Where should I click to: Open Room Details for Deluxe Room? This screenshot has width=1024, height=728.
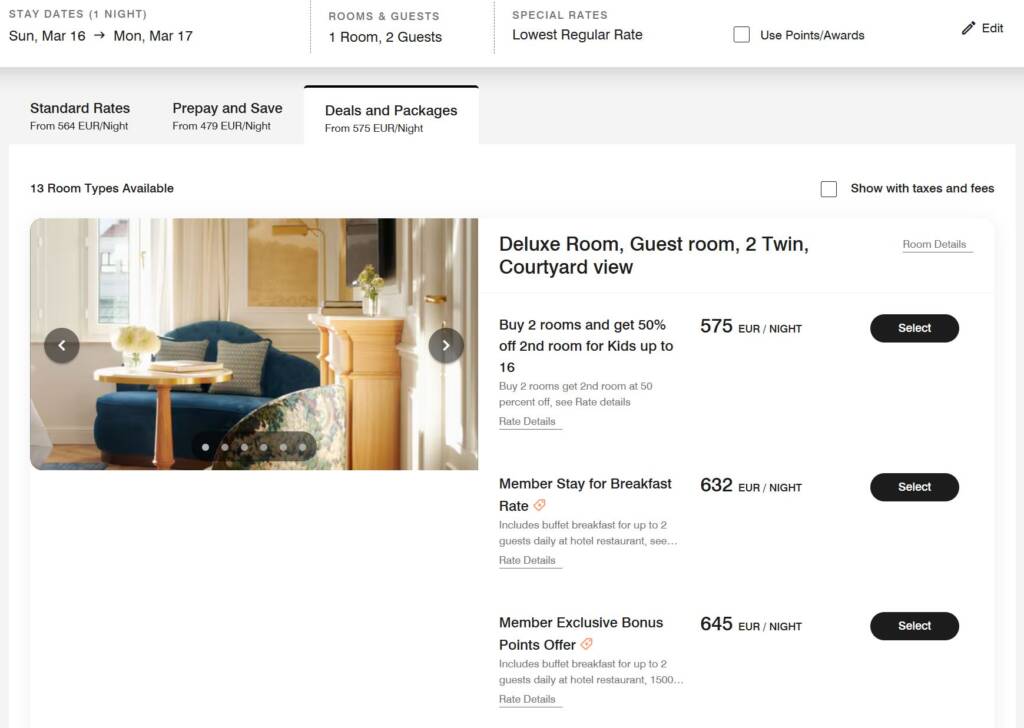click(934, 244)
